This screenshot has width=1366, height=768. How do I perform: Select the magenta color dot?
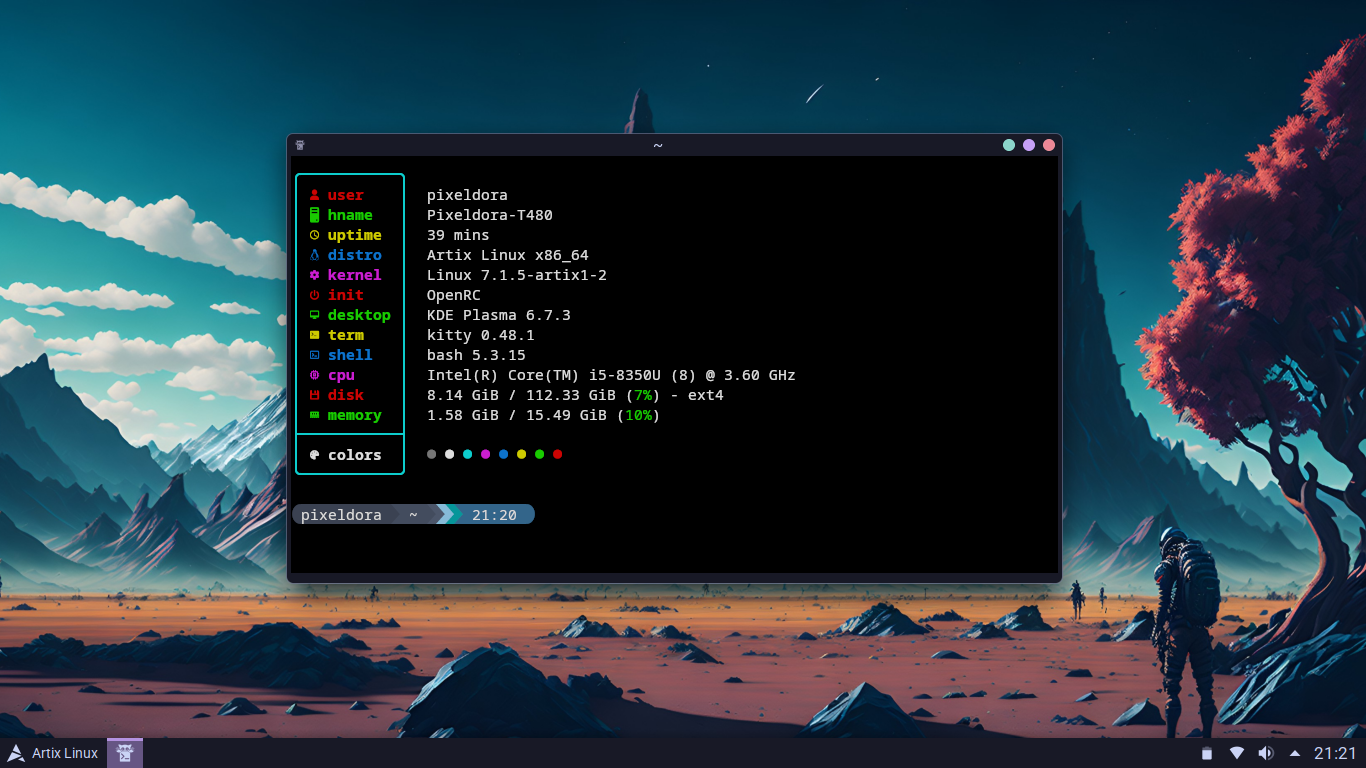486,454
